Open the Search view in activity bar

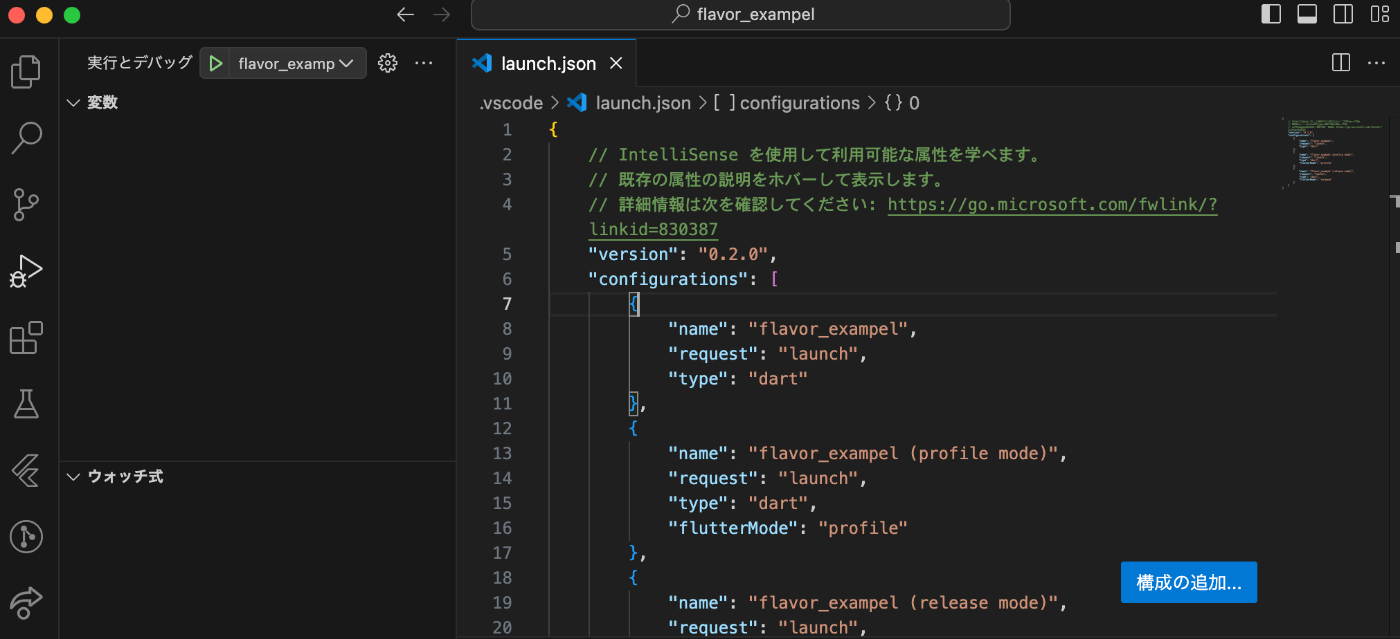(26, 138)
